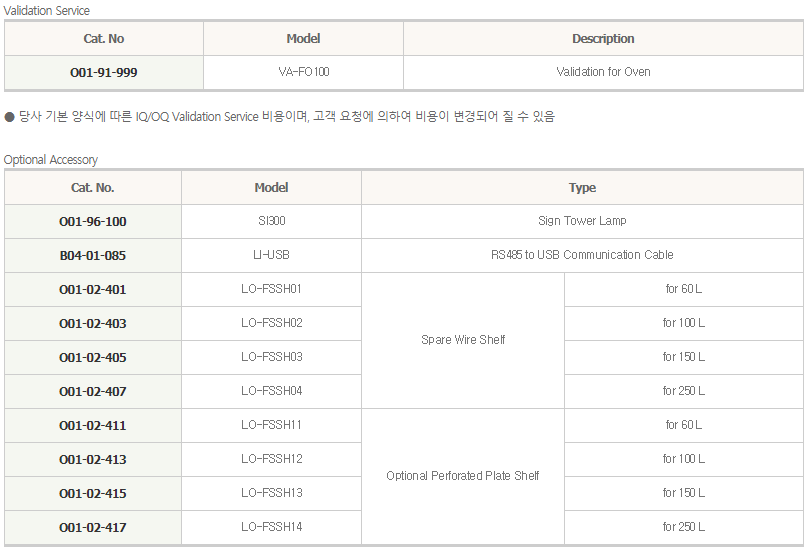Click model LO-FSSH11
The image size is (812, 555).
tap(271, 425)
